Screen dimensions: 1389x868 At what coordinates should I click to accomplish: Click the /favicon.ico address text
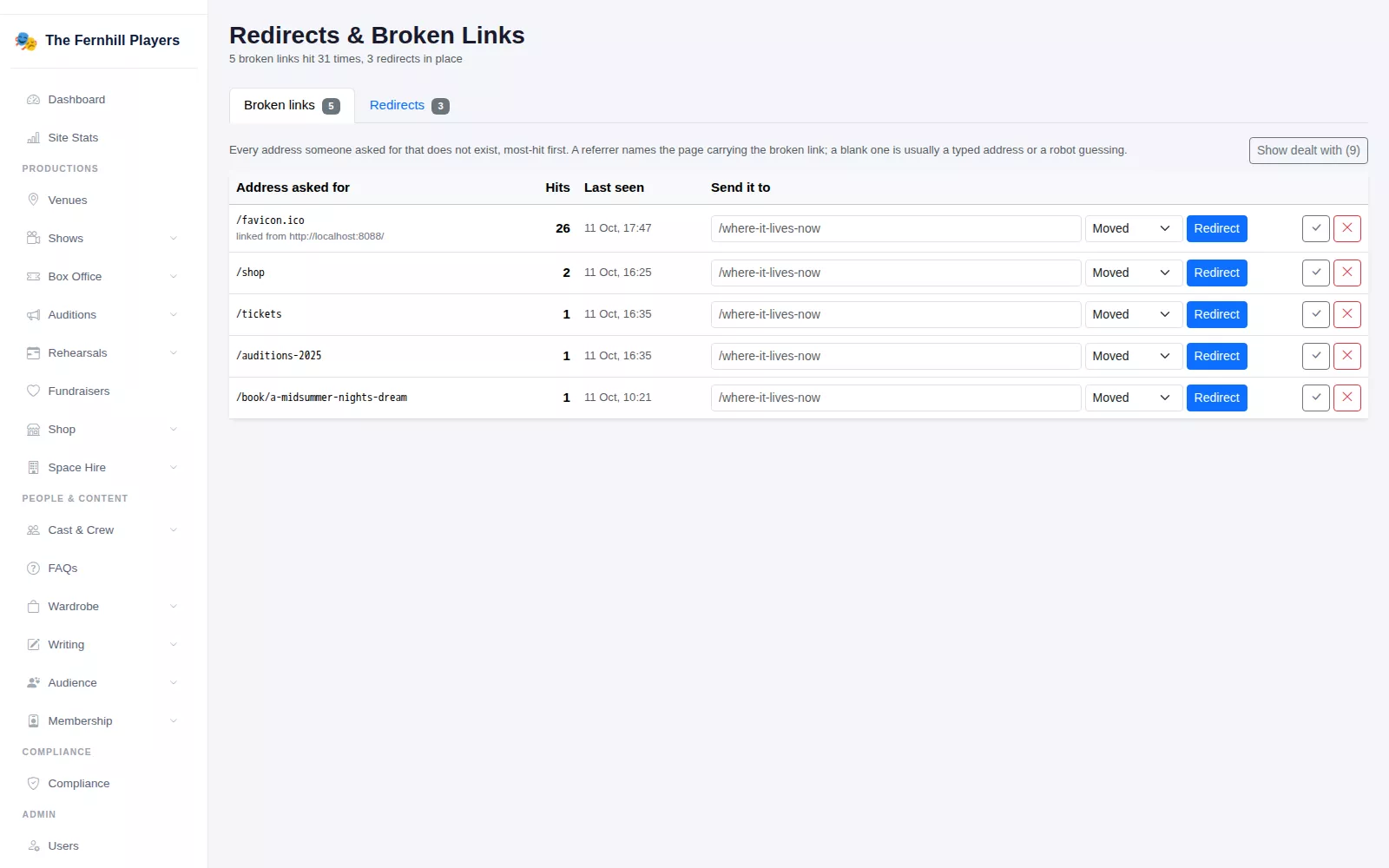click(270, 220)
